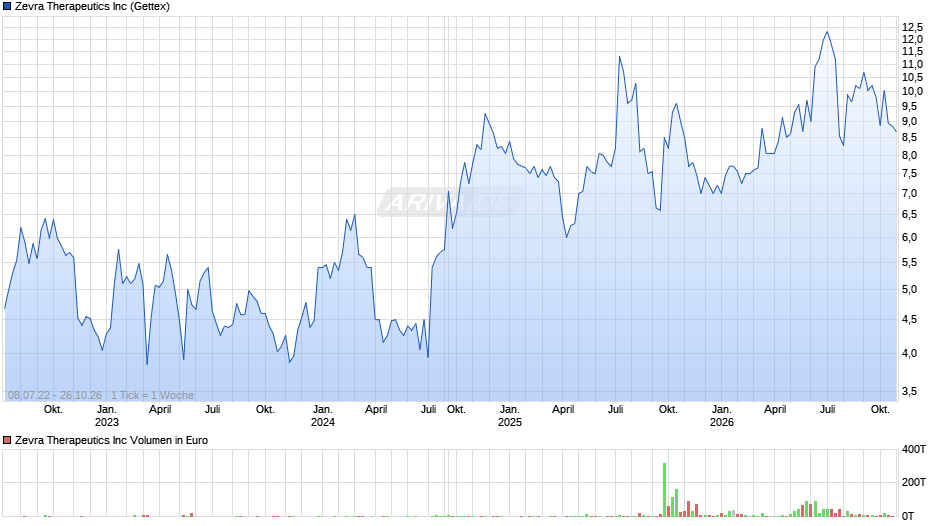
Task: Click the chart title 'Zevra Therapeutics Inc (Gettex)'
Action: click(x=92, y=7)
